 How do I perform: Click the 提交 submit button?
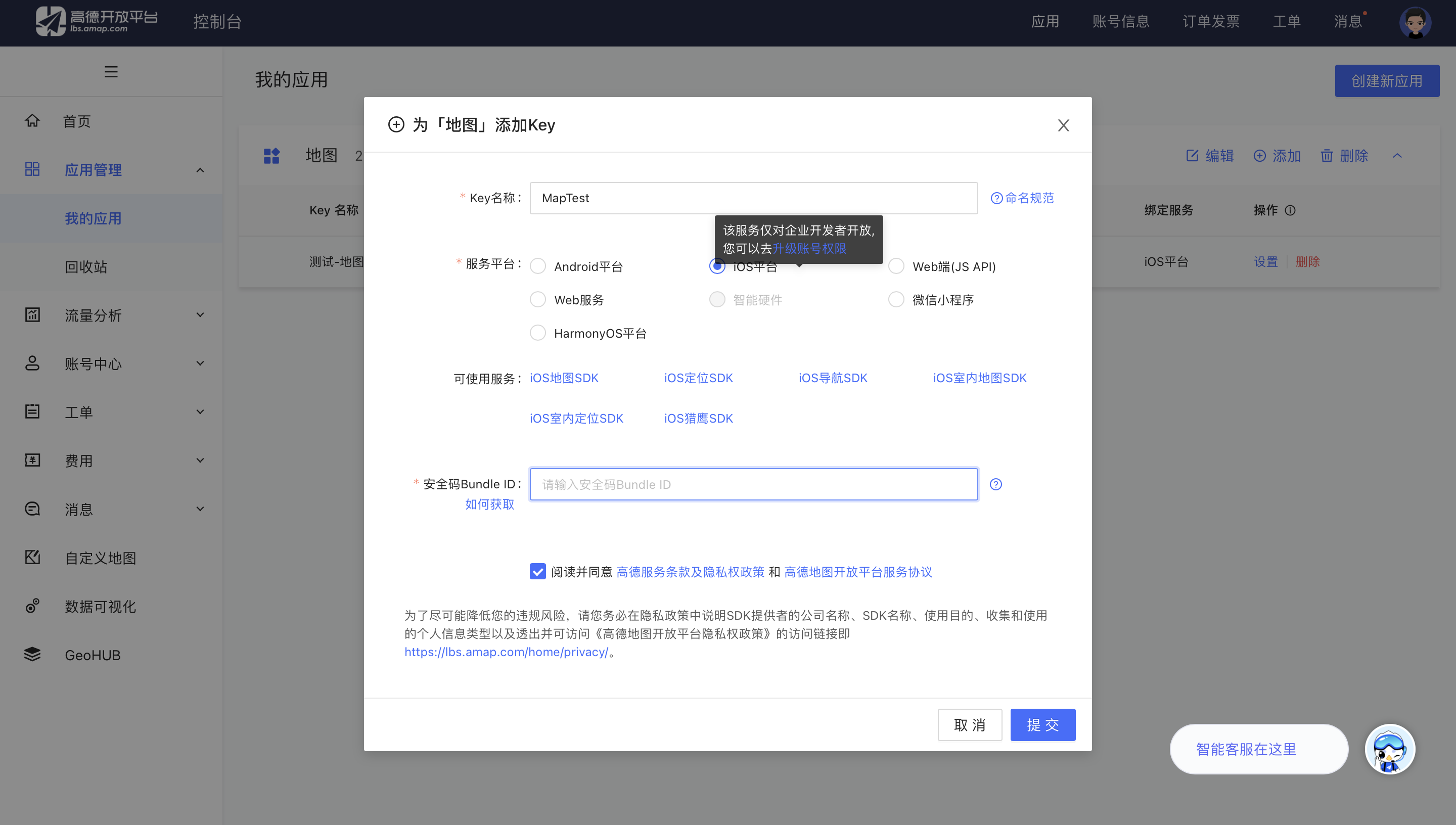point(1042,725)
